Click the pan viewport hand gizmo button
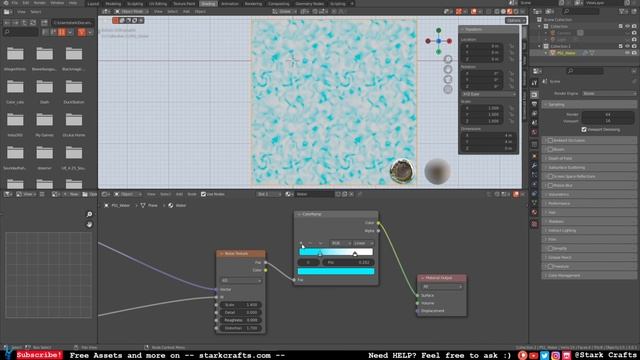This screenshot has height=360, width=640. pos(448,69)
